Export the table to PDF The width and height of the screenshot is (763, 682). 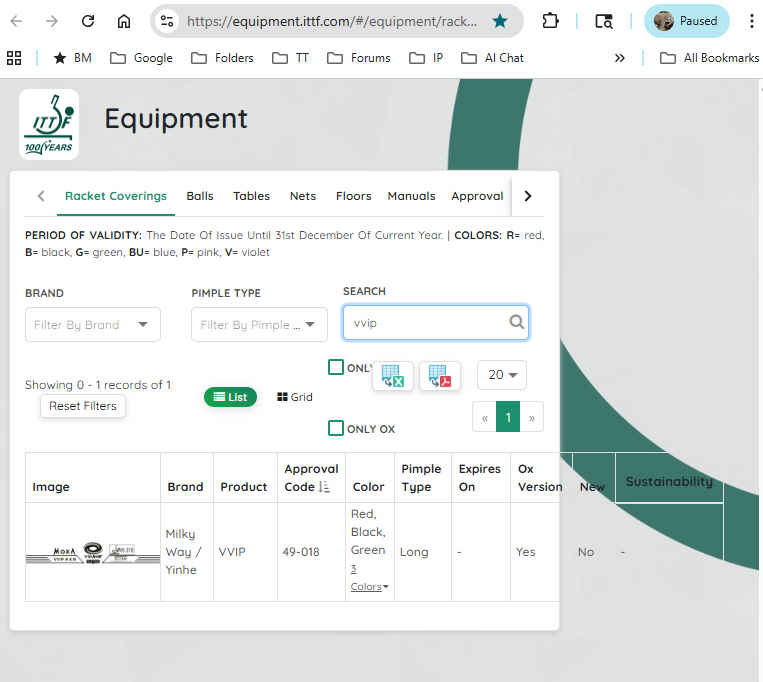440,376
